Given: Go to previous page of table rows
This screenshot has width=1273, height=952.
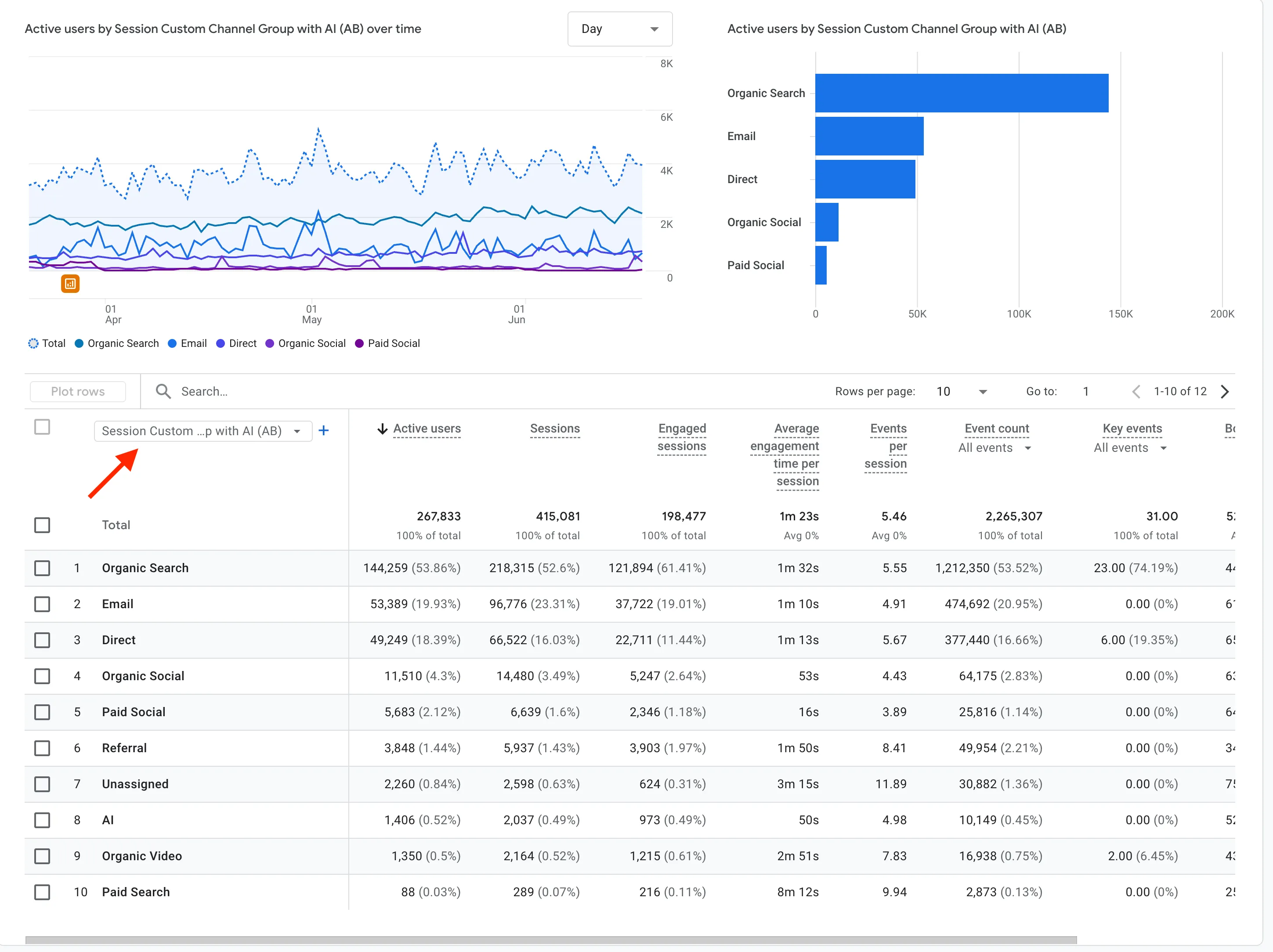Looking at the screenshot, I should (x=1136, y=391).
